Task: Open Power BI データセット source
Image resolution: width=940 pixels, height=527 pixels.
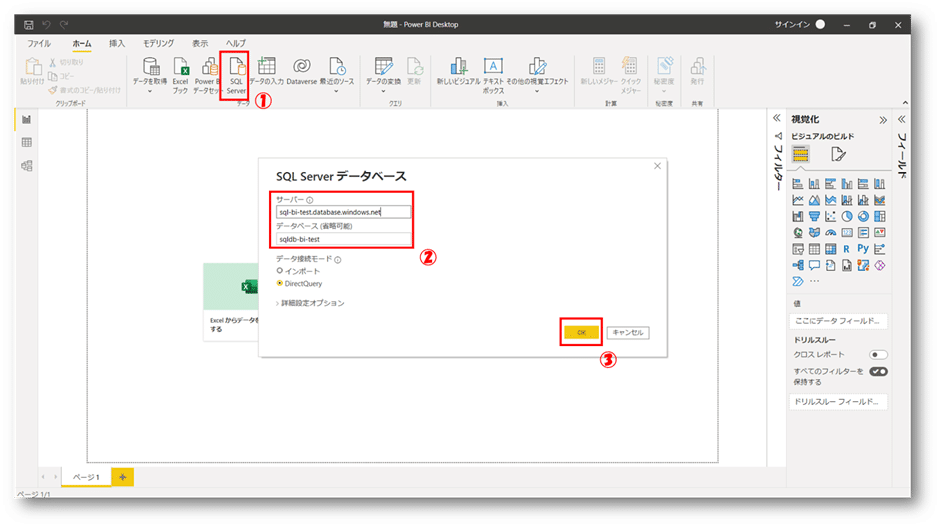Action: pos(208,76)
